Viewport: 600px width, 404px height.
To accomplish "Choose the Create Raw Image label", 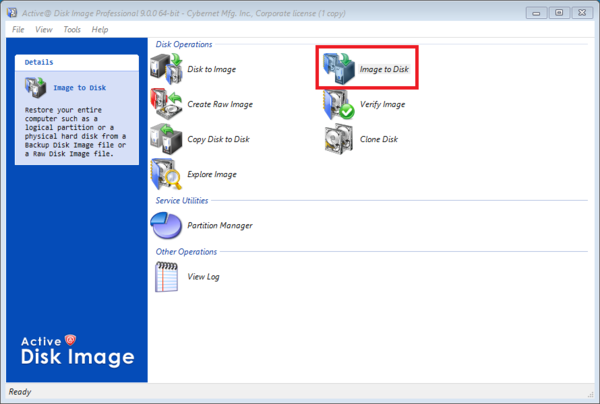I will coord(220,104).
